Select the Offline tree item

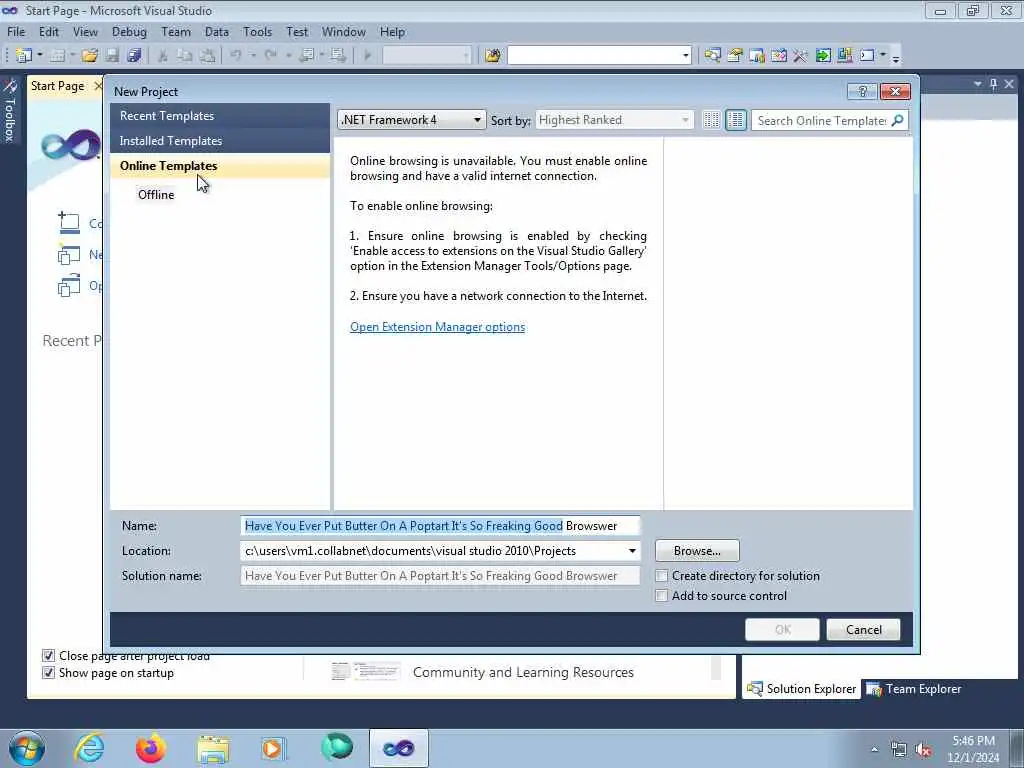tap(156, 195)
